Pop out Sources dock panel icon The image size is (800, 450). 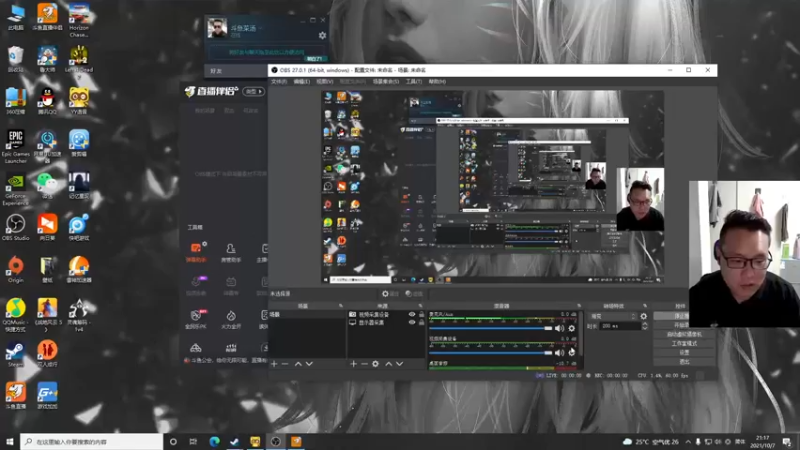(420, 306)
